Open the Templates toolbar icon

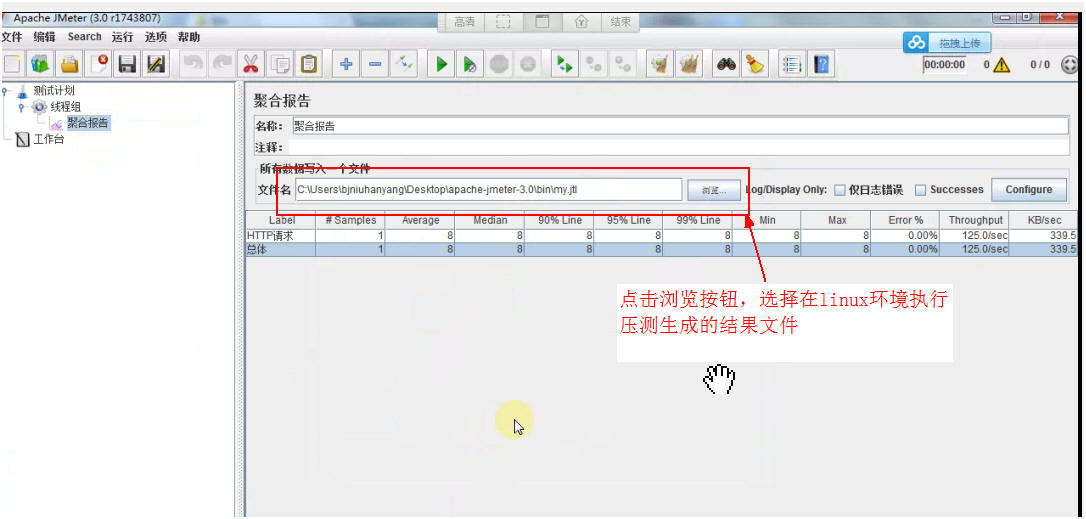[40, 65]
